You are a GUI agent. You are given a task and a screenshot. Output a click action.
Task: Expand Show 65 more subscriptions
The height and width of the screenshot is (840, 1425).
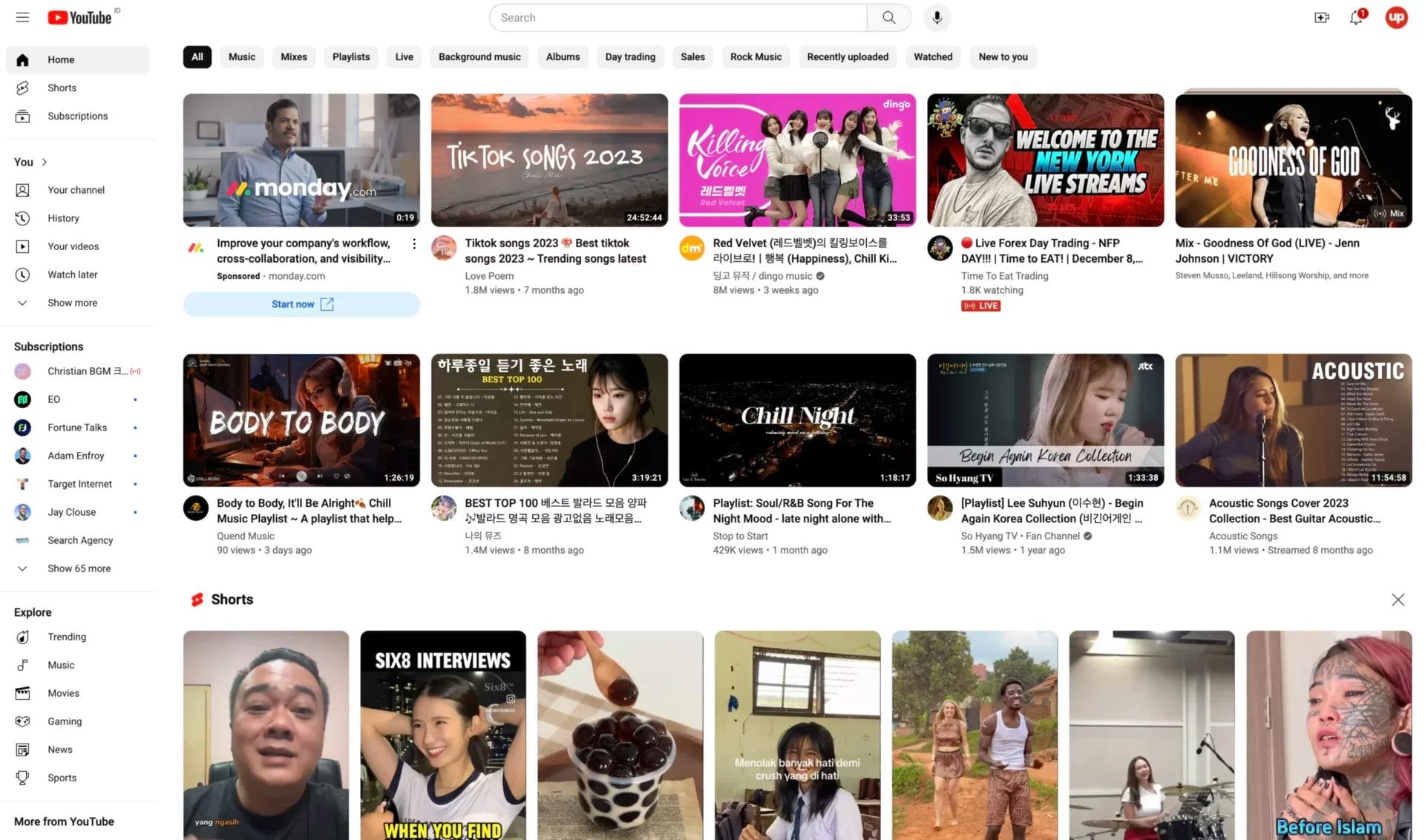(79, 568)
